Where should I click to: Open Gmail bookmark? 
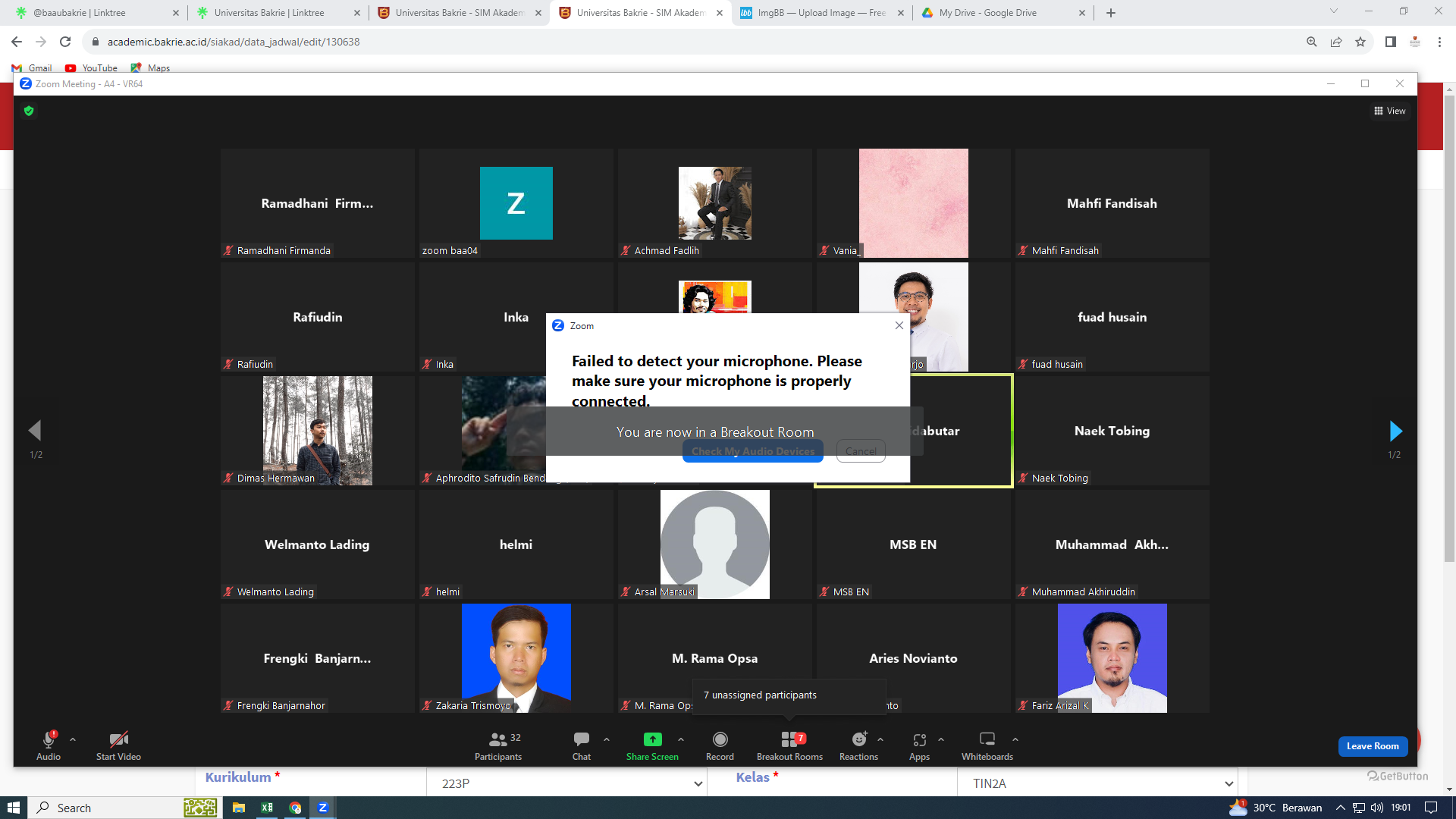[32, 67]
